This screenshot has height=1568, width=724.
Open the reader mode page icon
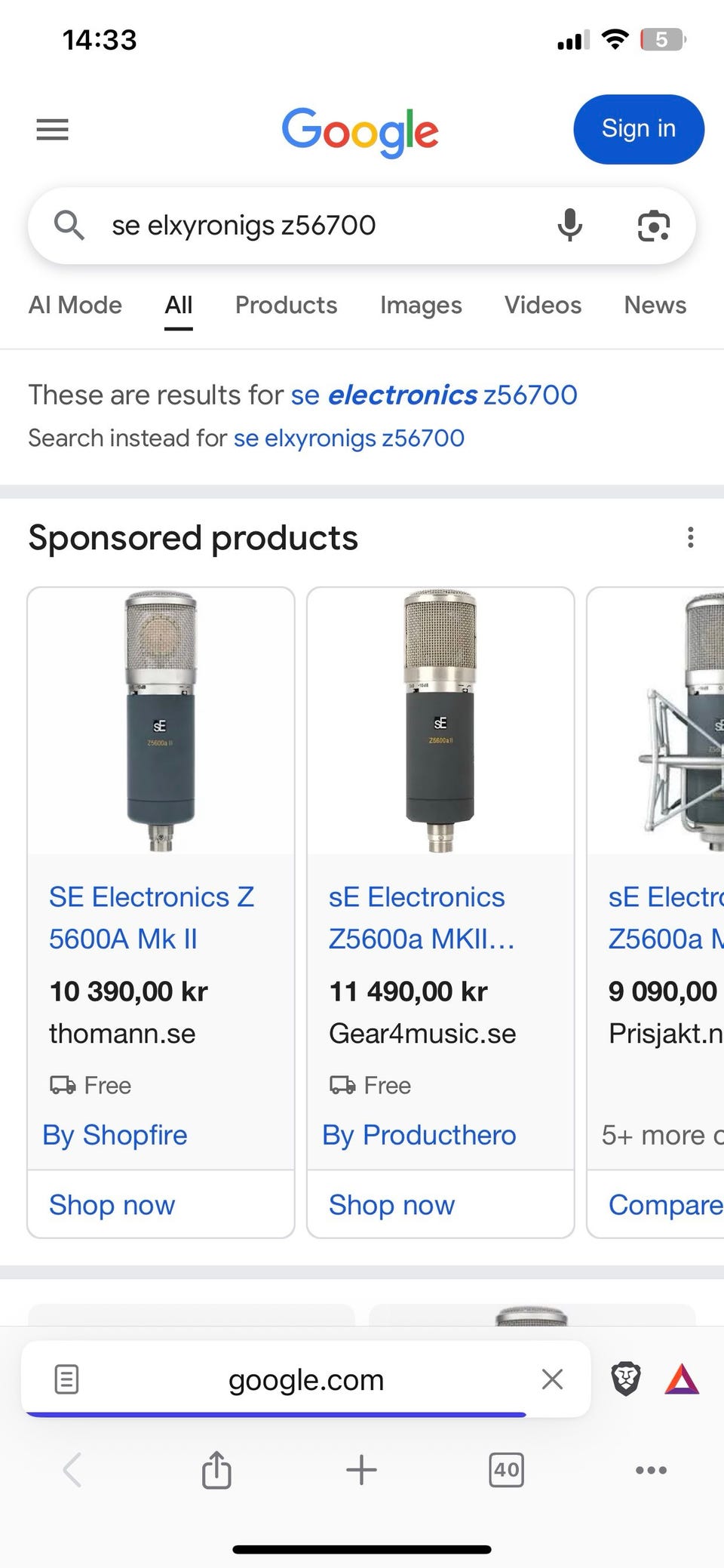(66, 1379)
